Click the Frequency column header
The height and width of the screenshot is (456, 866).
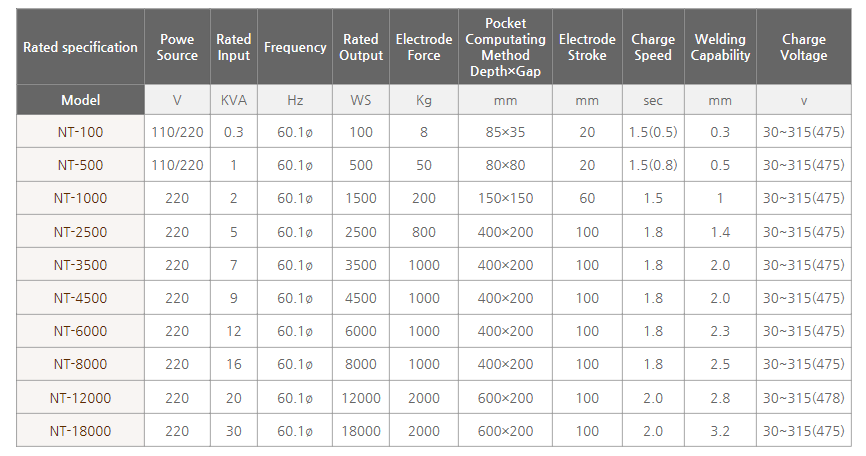295,47
